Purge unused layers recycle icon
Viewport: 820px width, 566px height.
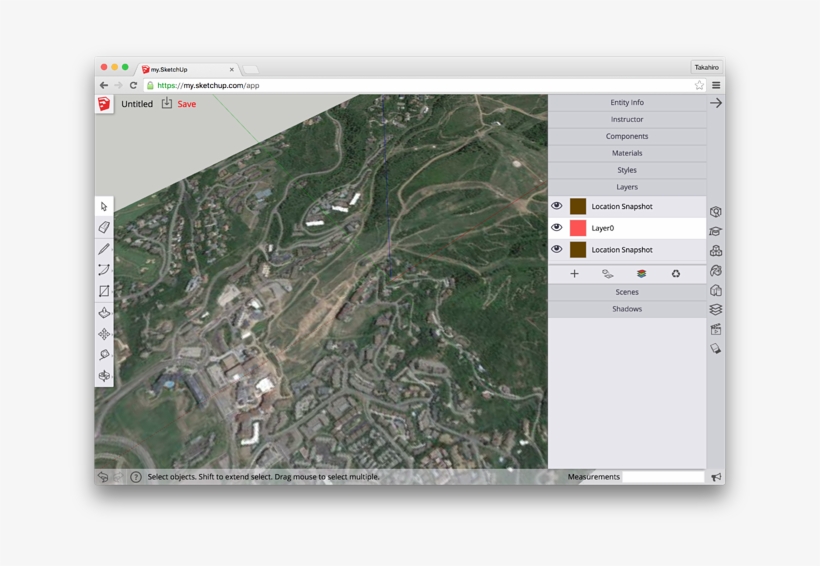pos(676,274)
